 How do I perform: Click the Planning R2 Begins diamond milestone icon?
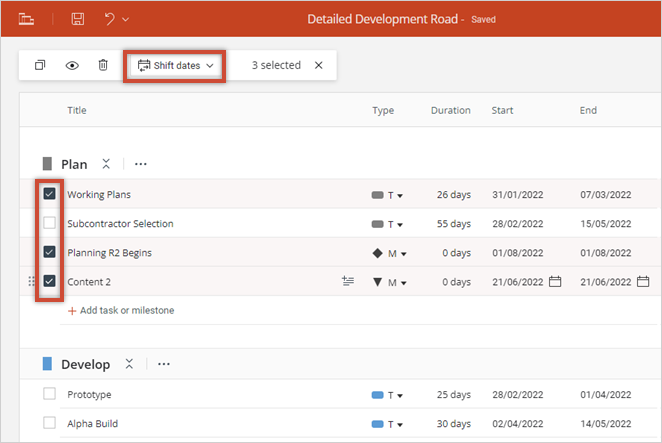click(377, 253)
